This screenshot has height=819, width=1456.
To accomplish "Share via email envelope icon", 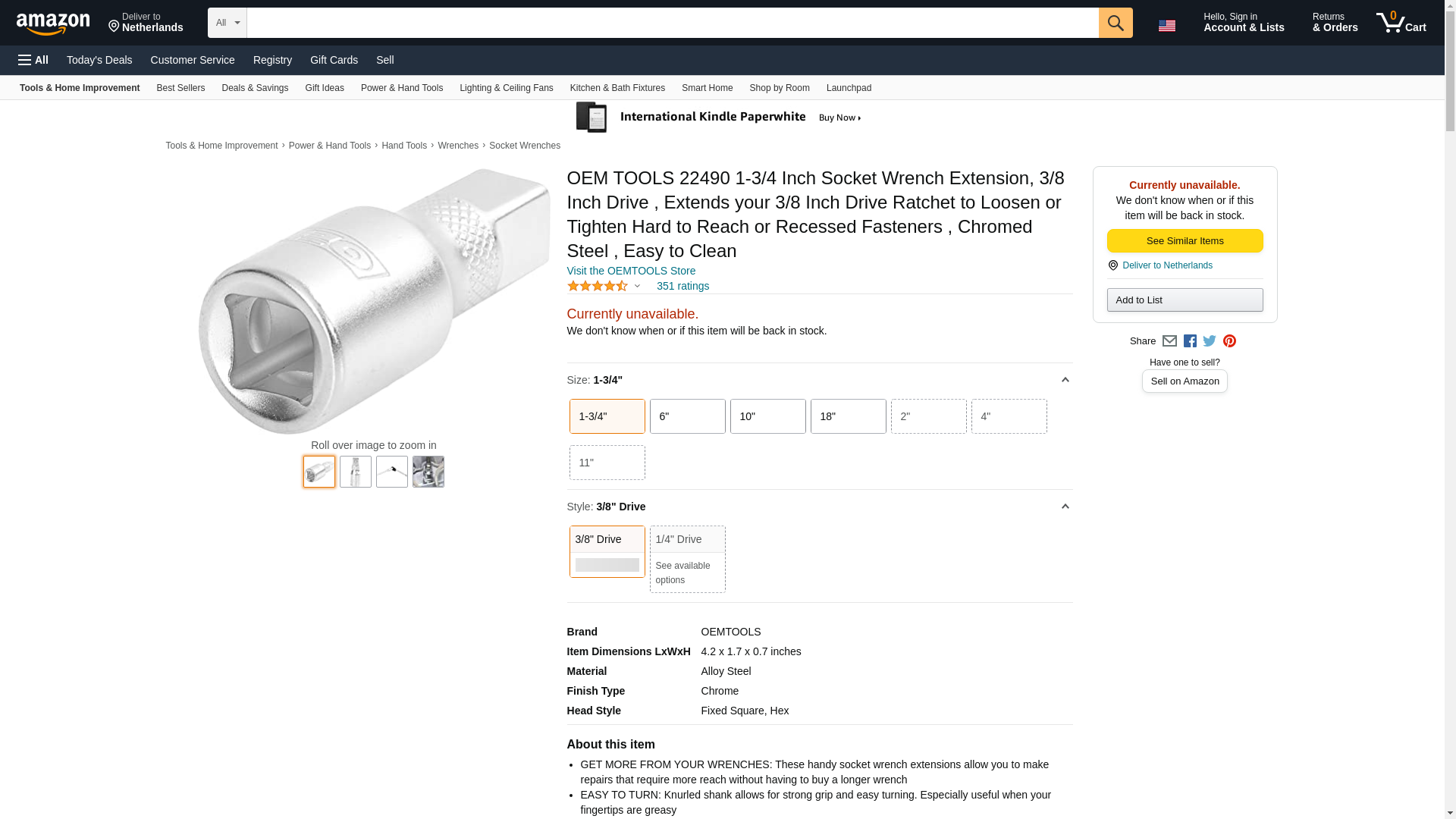I will coord(1169,341).
